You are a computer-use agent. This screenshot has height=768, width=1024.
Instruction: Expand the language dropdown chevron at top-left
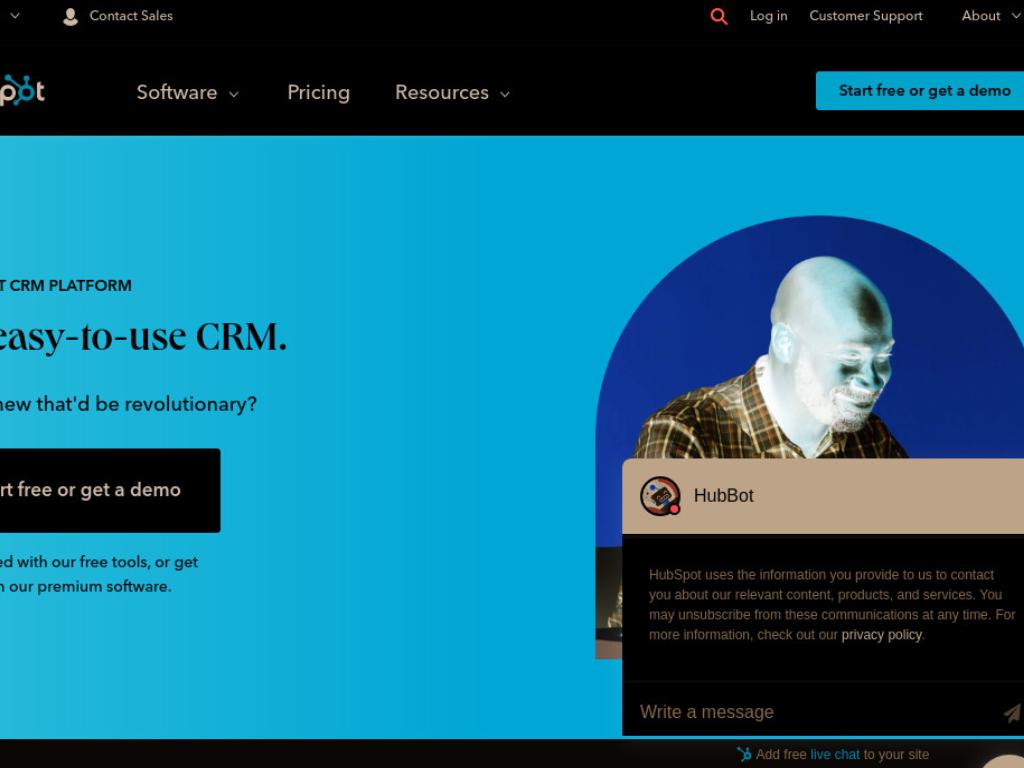tap(15, 15)
